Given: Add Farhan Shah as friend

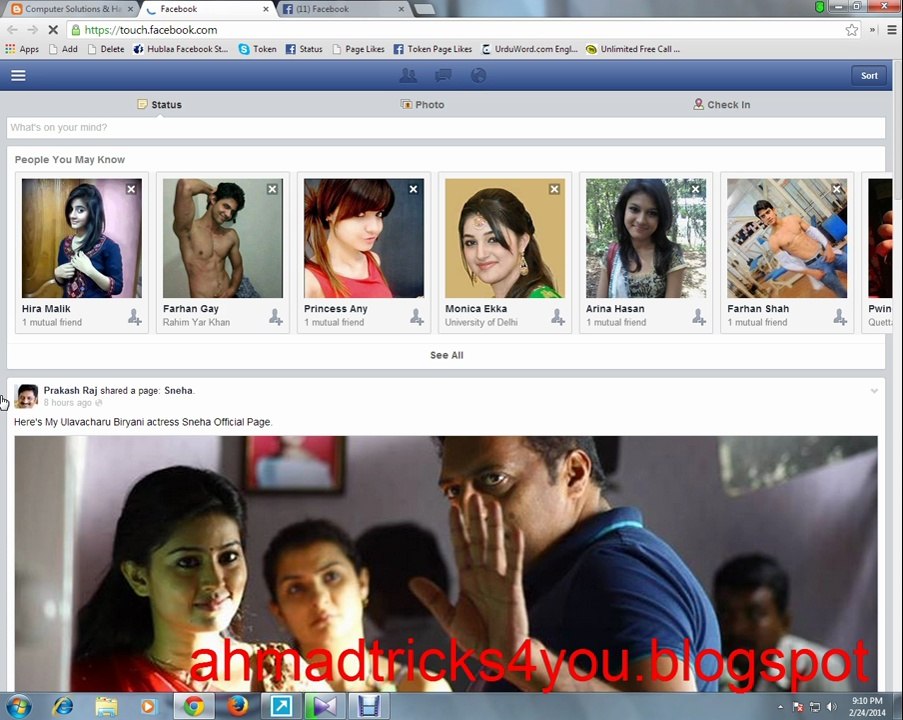Looking at the screenshot, I should [840, 317].
